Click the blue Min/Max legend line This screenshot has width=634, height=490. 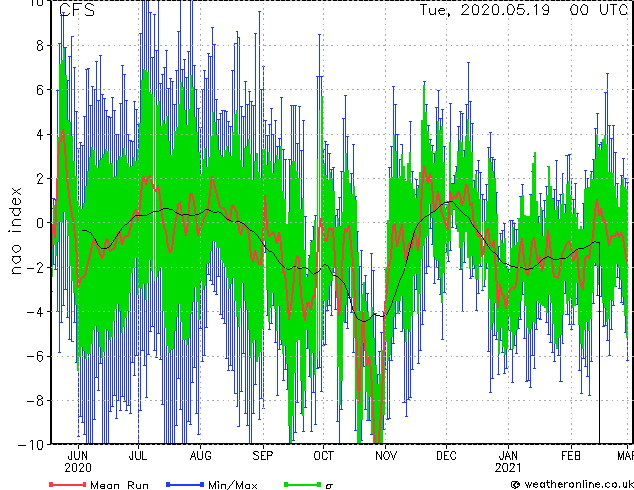click(x=185, y=484)
